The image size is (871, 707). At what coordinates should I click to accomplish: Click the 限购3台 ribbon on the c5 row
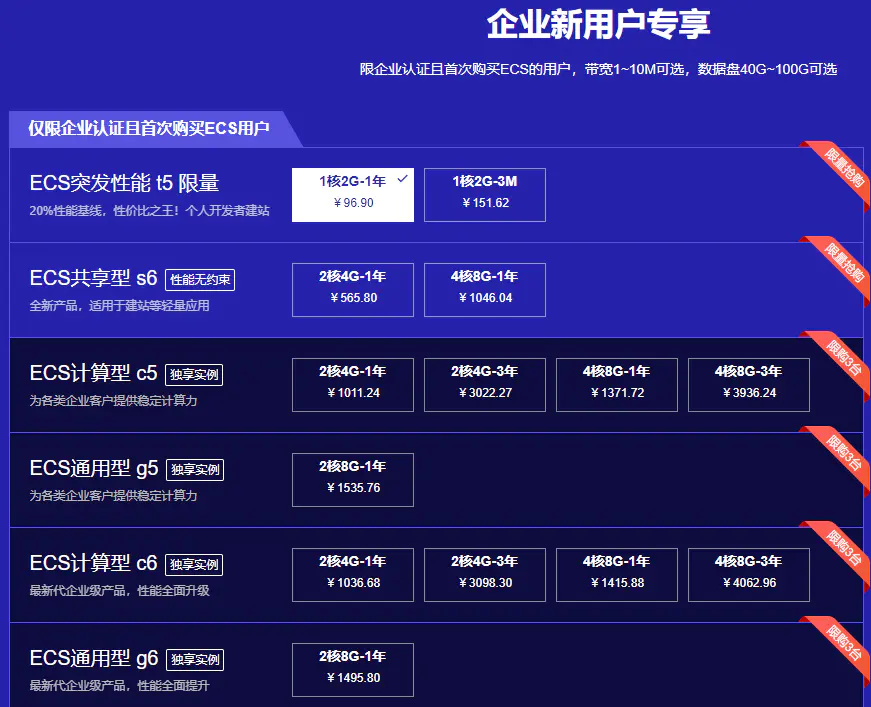pyautogui.click(x=842, y=359)
